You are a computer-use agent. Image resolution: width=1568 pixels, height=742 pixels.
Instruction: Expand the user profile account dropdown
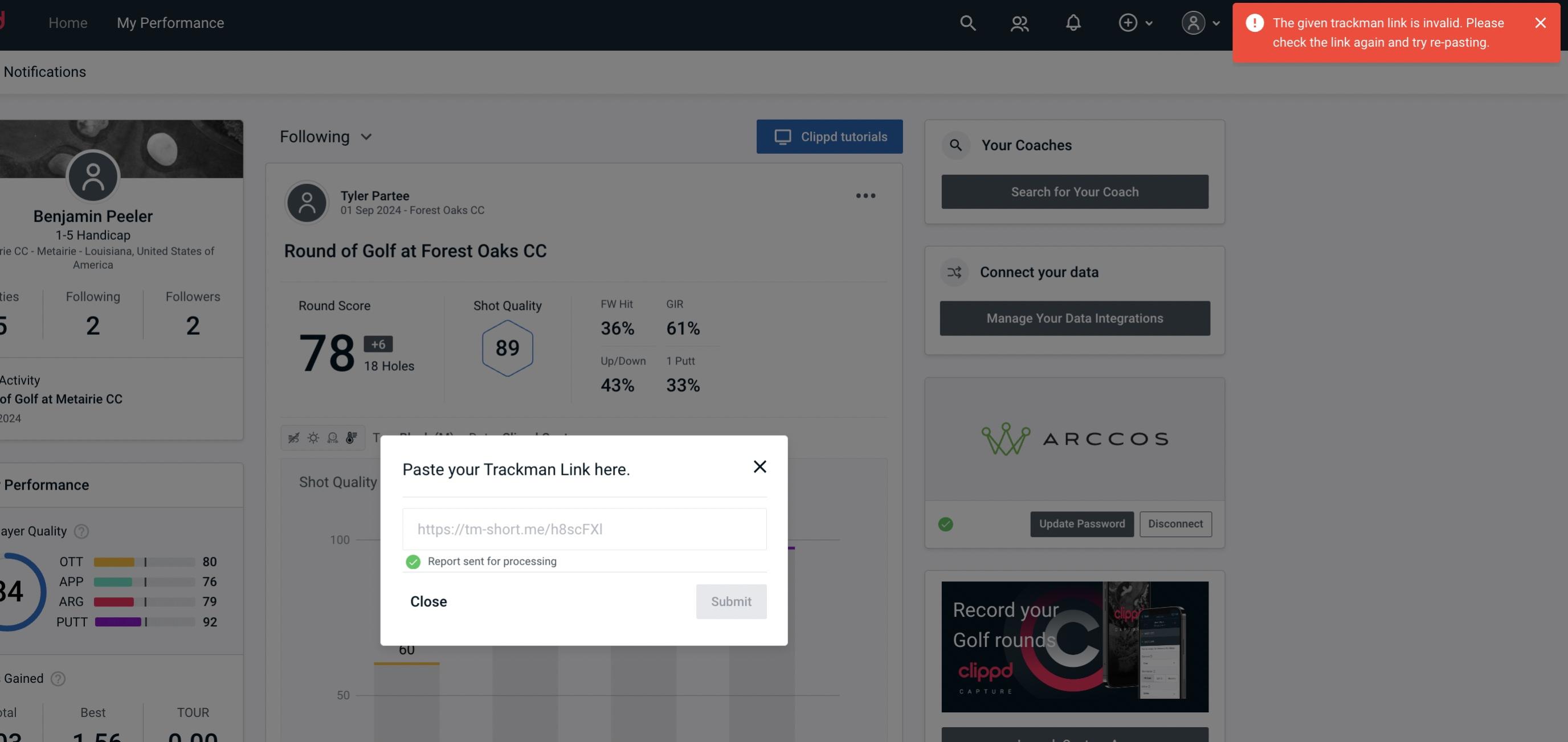pos(1199,22)
